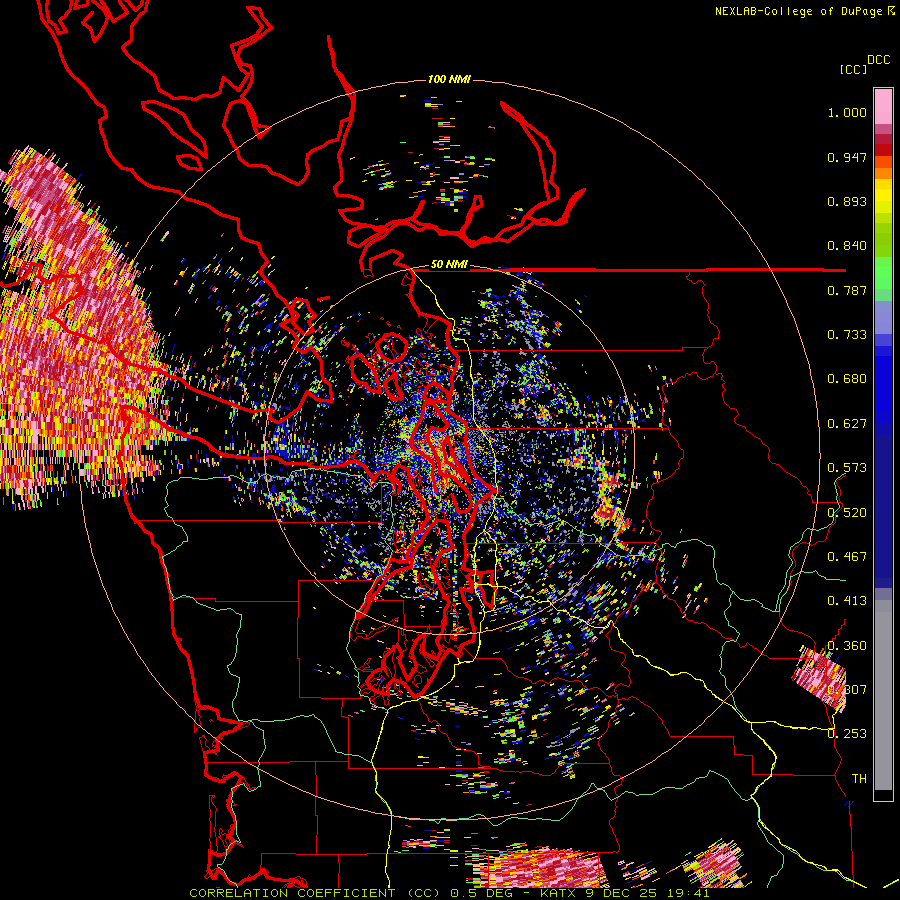Click the [CC] units label
This screenshot has width=900, height=900.
coord(853,69)
